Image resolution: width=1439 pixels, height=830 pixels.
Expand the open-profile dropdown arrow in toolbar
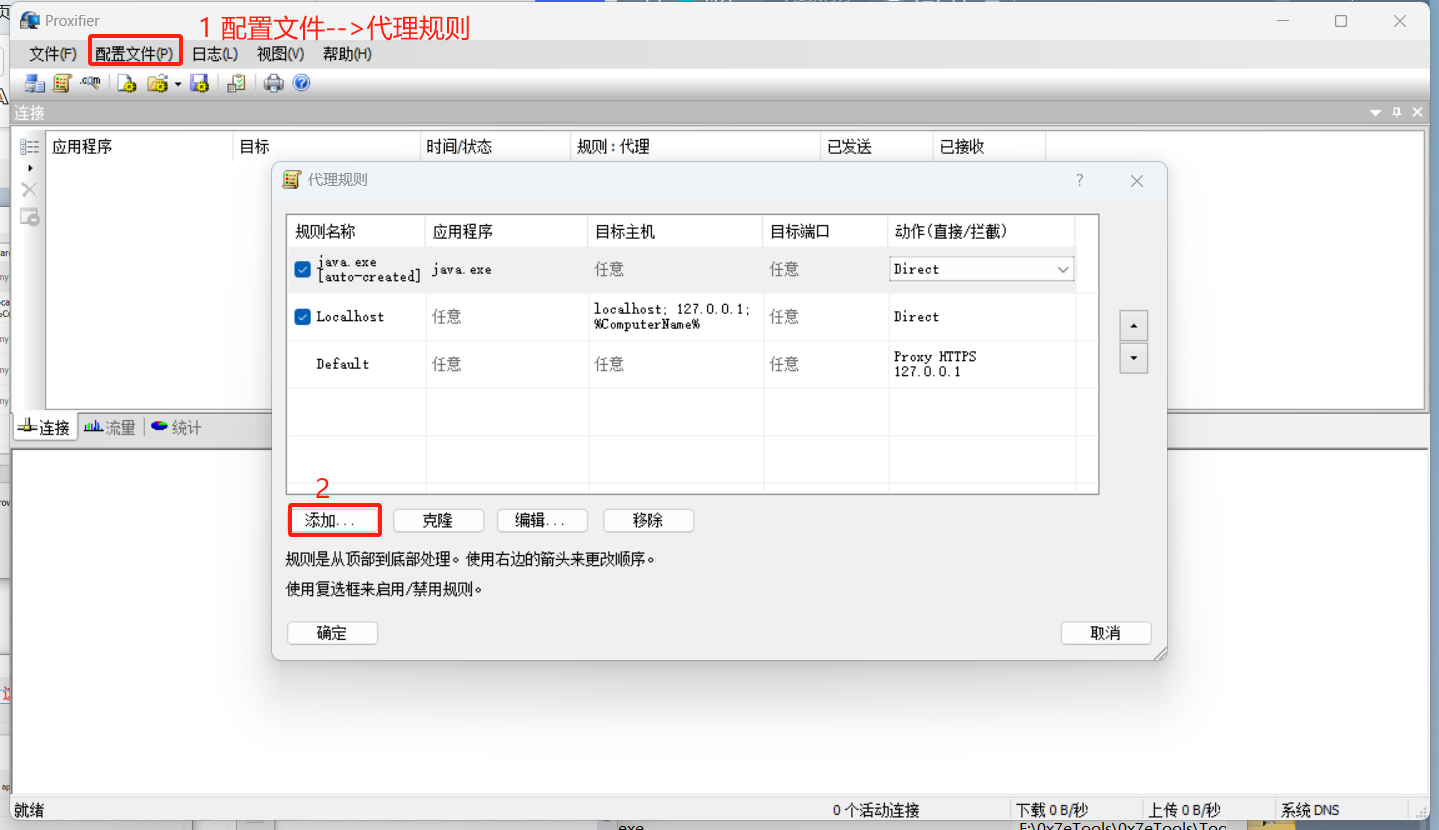pos(177,82)
